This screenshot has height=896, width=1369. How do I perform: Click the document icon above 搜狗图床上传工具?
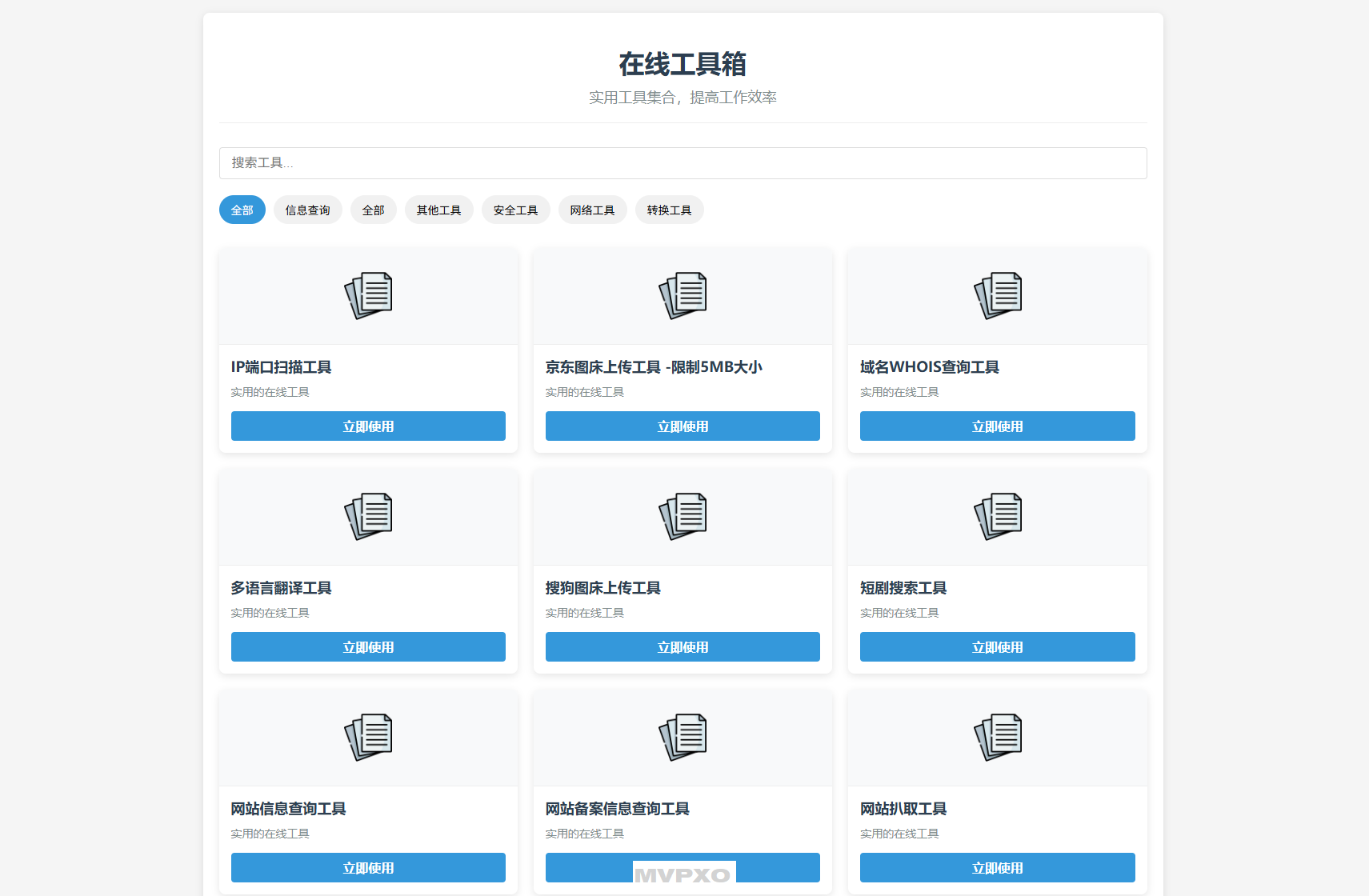[x=682, y=516]
